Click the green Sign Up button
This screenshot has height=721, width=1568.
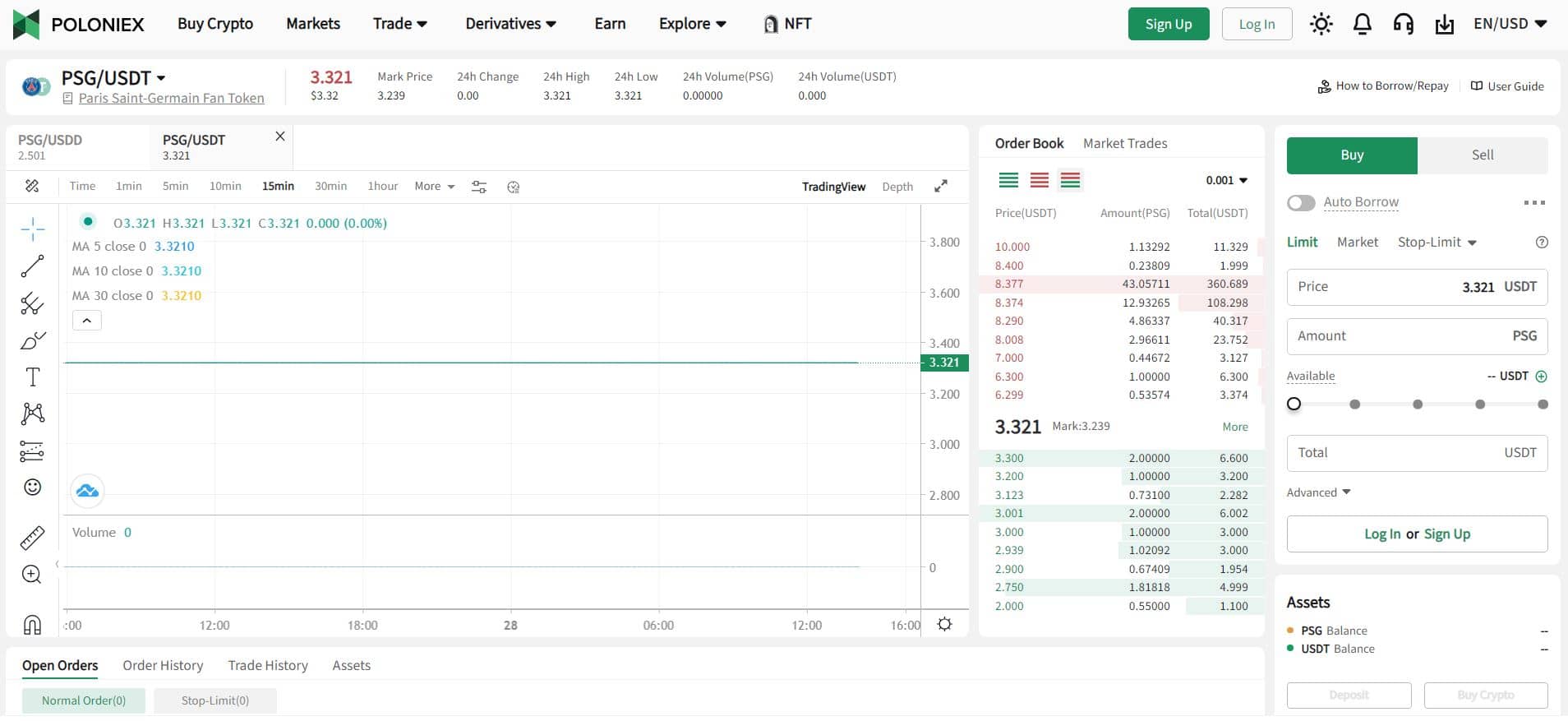[x=1169, y=24]
